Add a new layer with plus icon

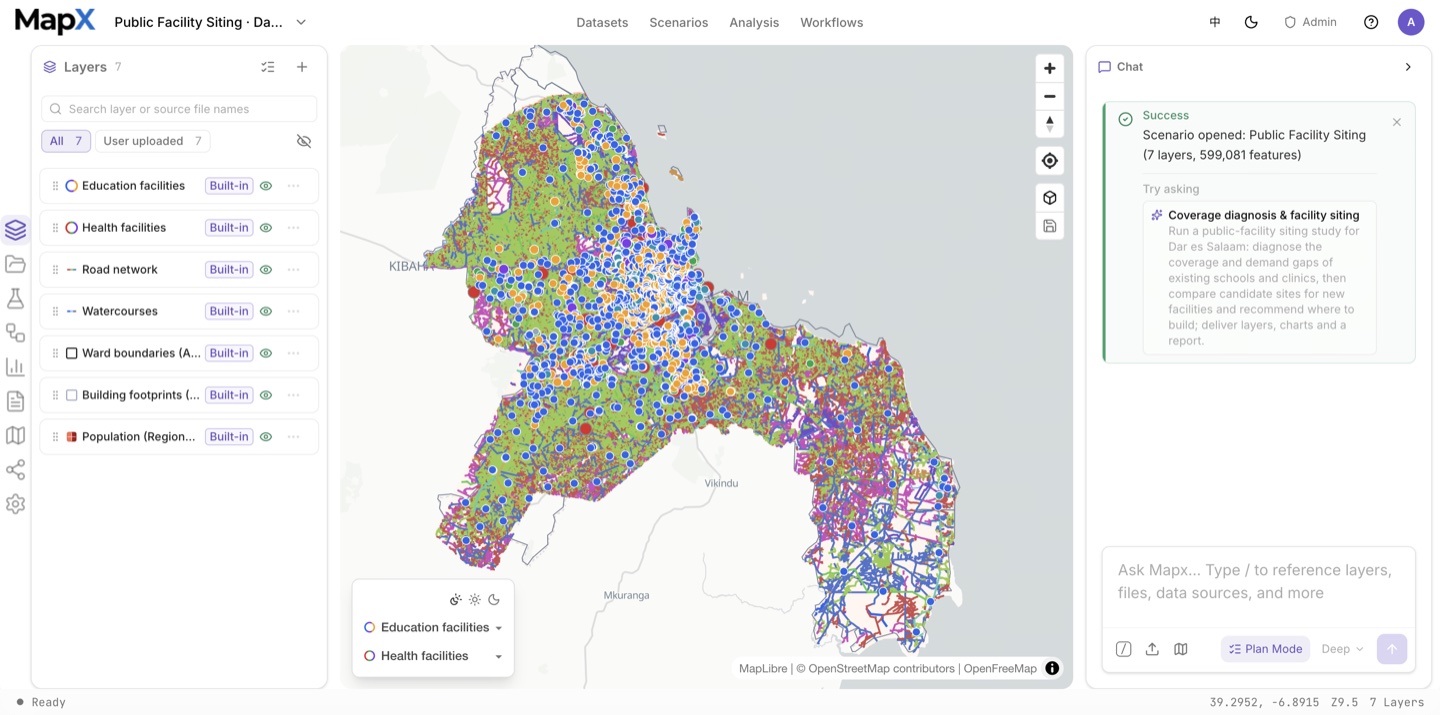302,67
